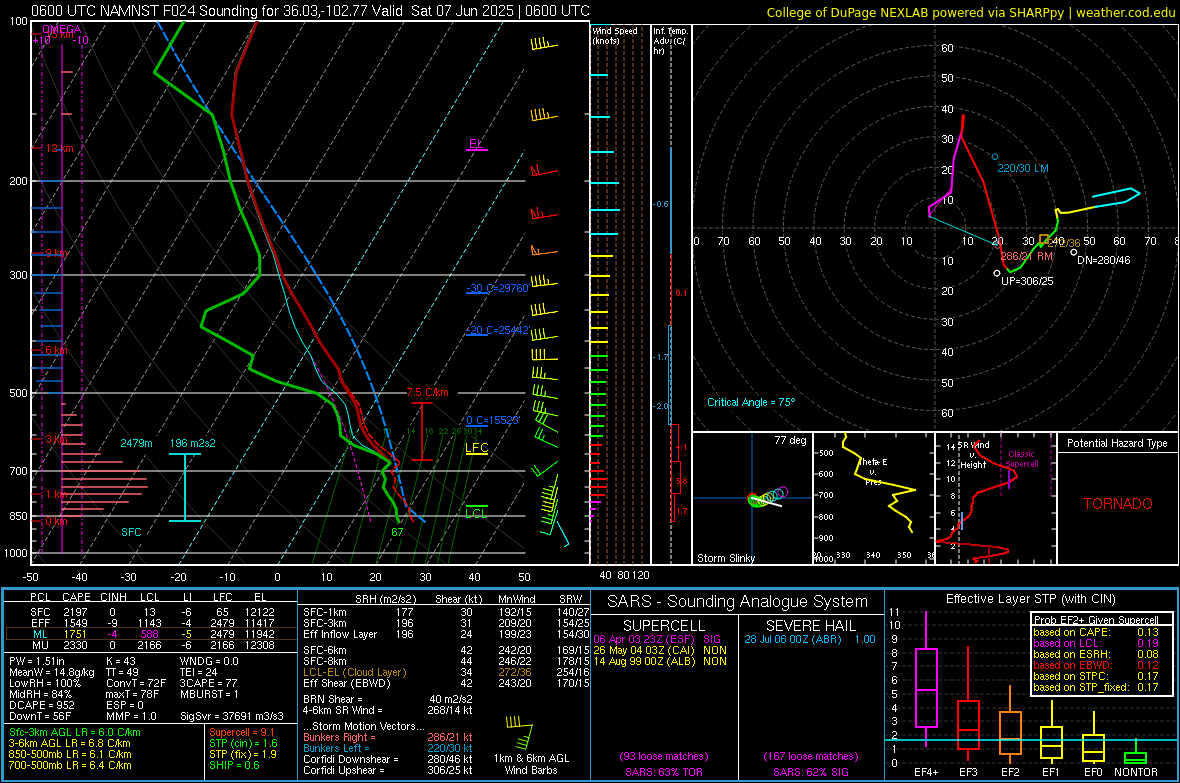Image resolution: width=1180 pixels, height=783 pixels.
Task: Click the 'Critical Angle = 75°' text
Action: point(751,402)
